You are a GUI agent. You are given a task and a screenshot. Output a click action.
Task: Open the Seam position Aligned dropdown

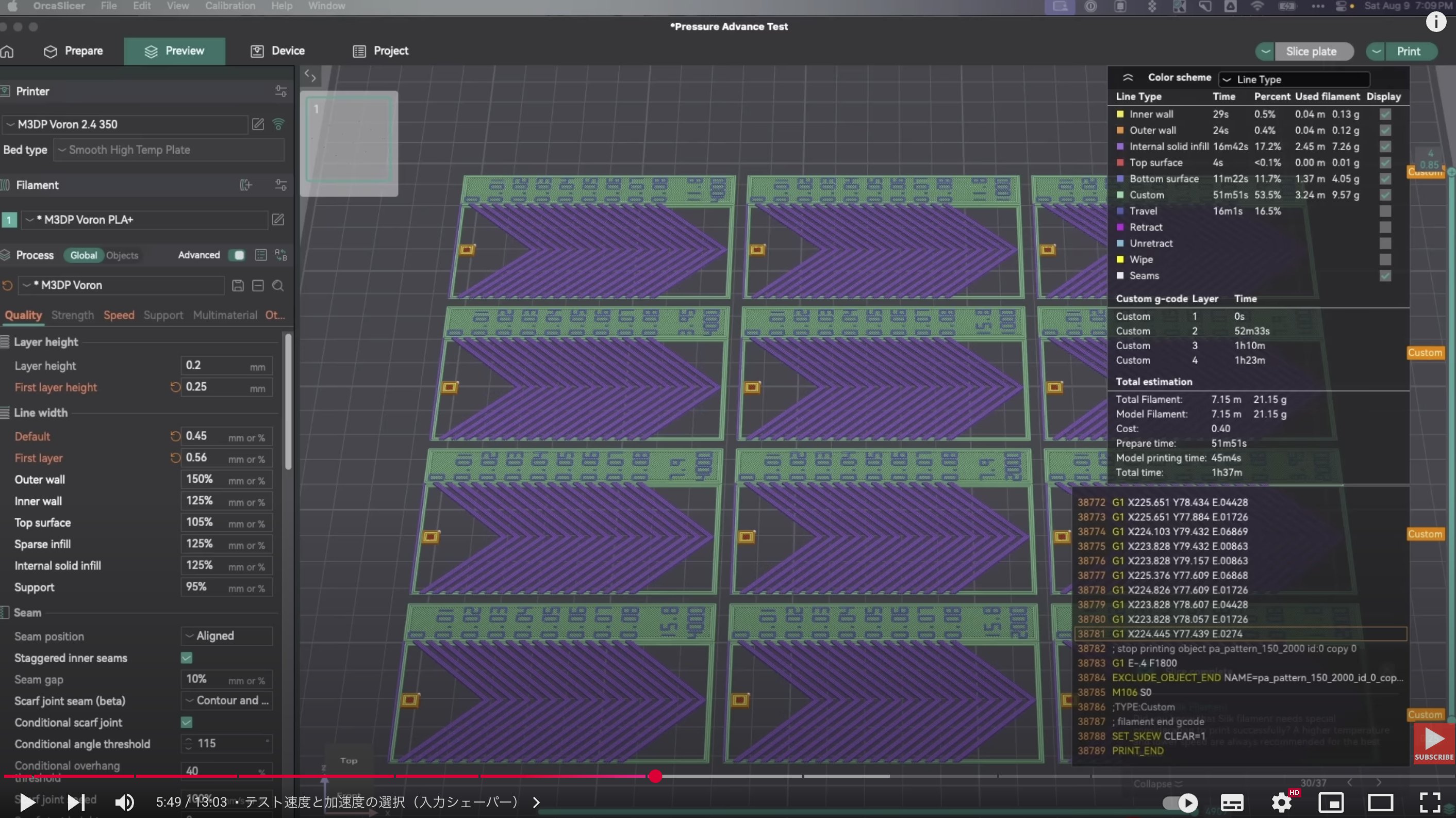pyautogui.click(x=227, y=636)
